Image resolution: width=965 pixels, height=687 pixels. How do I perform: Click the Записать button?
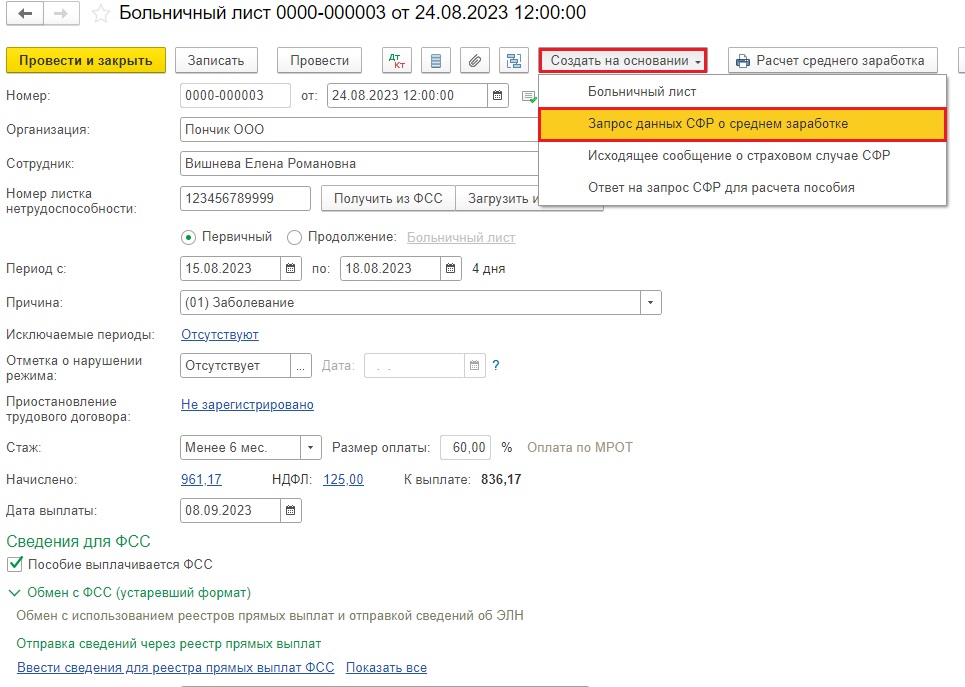(x=216, y=60)
